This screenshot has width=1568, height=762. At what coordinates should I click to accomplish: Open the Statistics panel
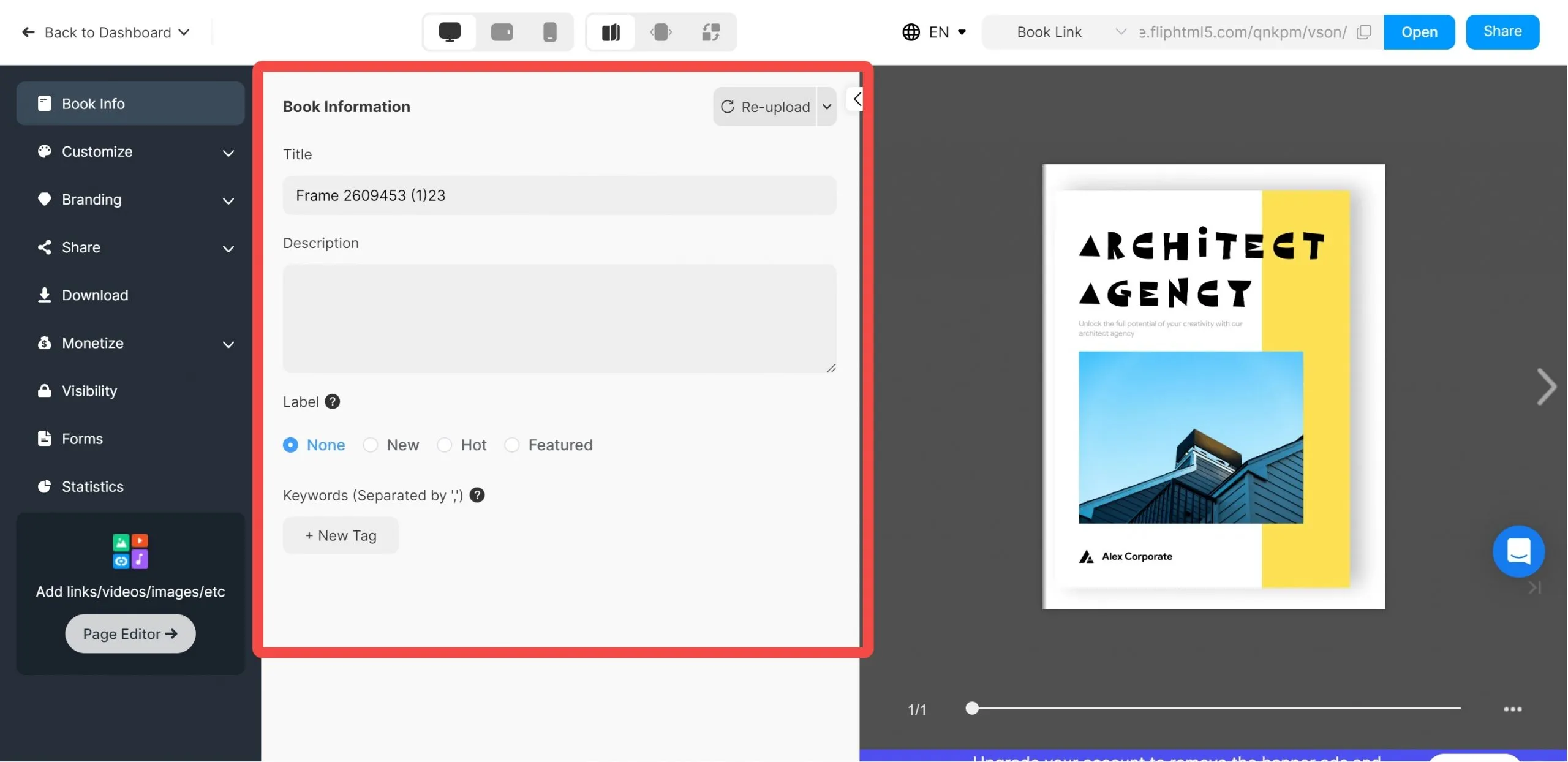(x=92, y=486)
